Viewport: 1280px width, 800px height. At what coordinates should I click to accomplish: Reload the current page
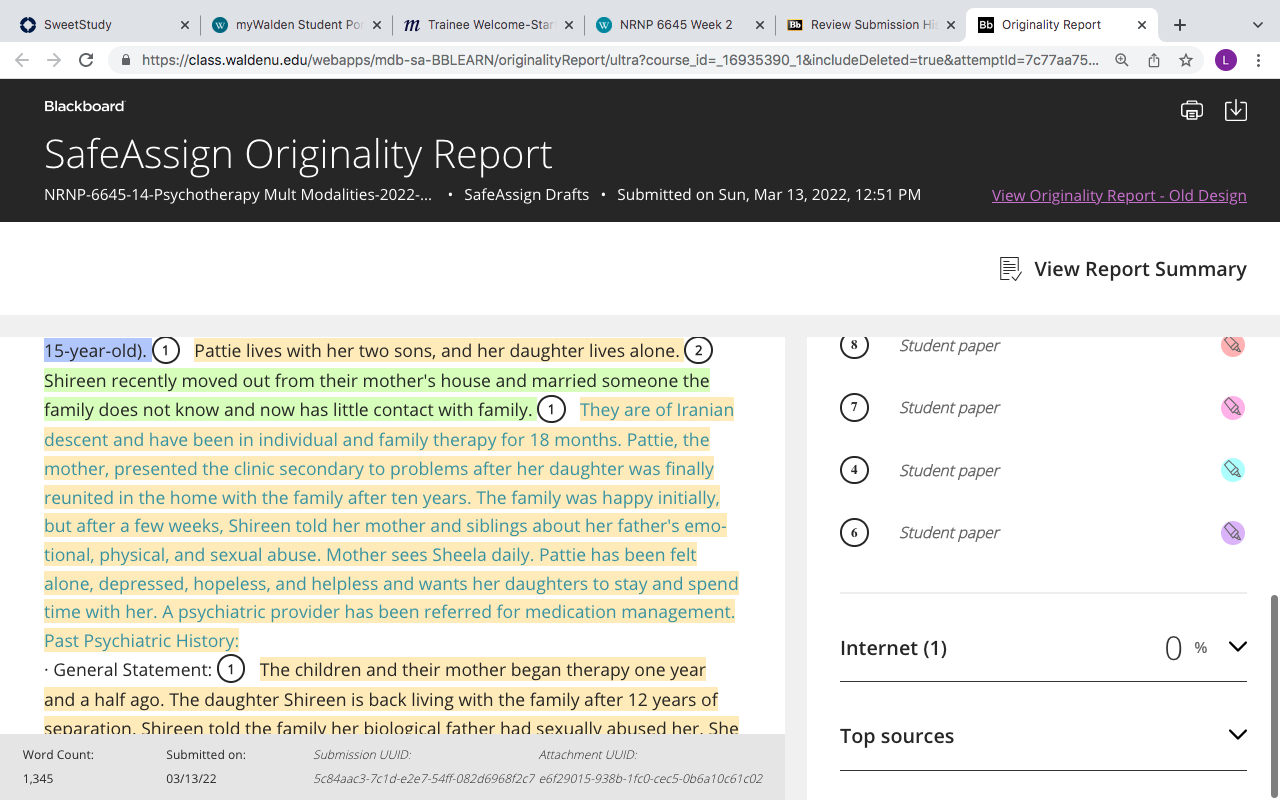[86, 60]
